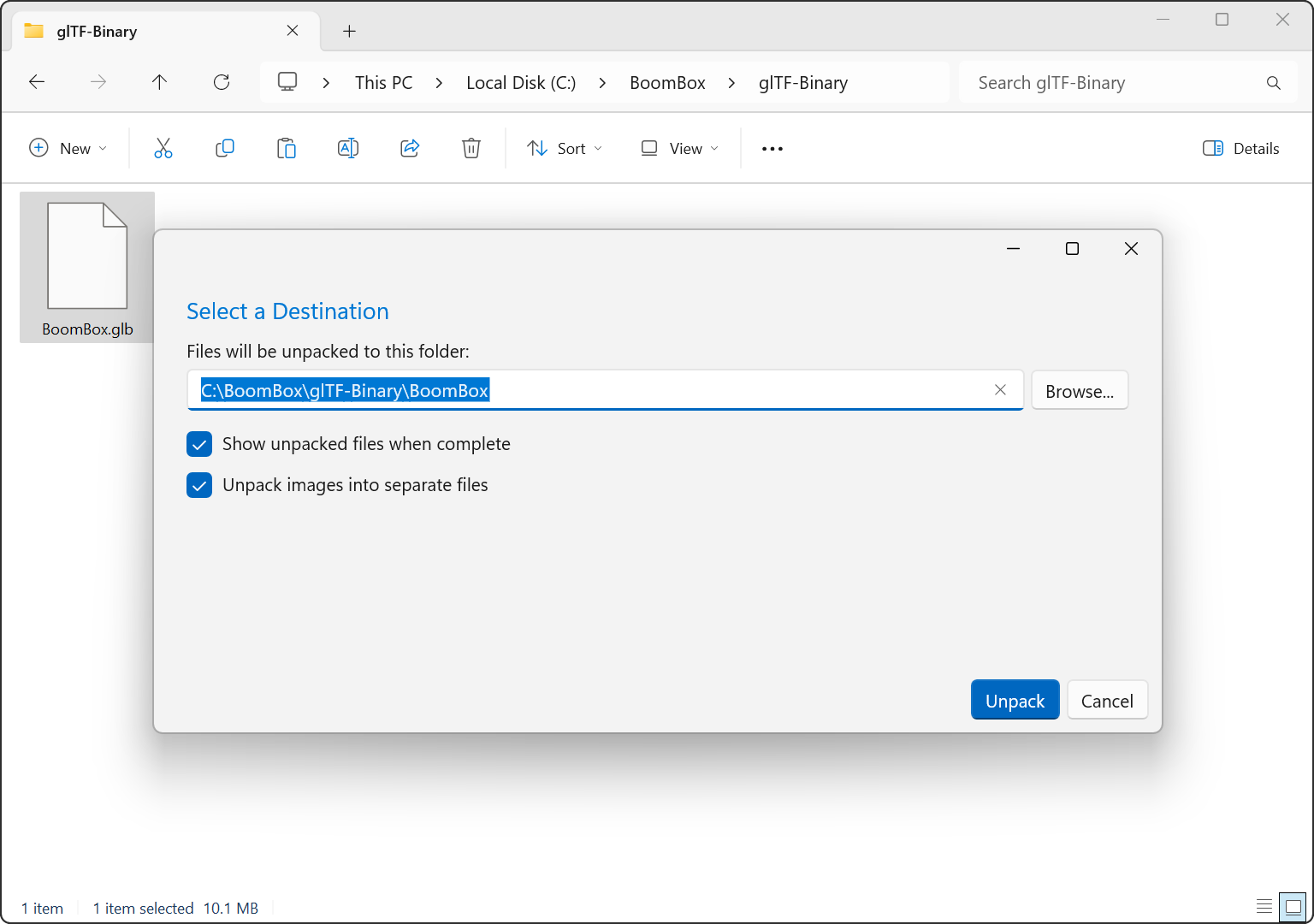Click the Cut scissors icon
The image size is (1314, 924).
[163, 149]
